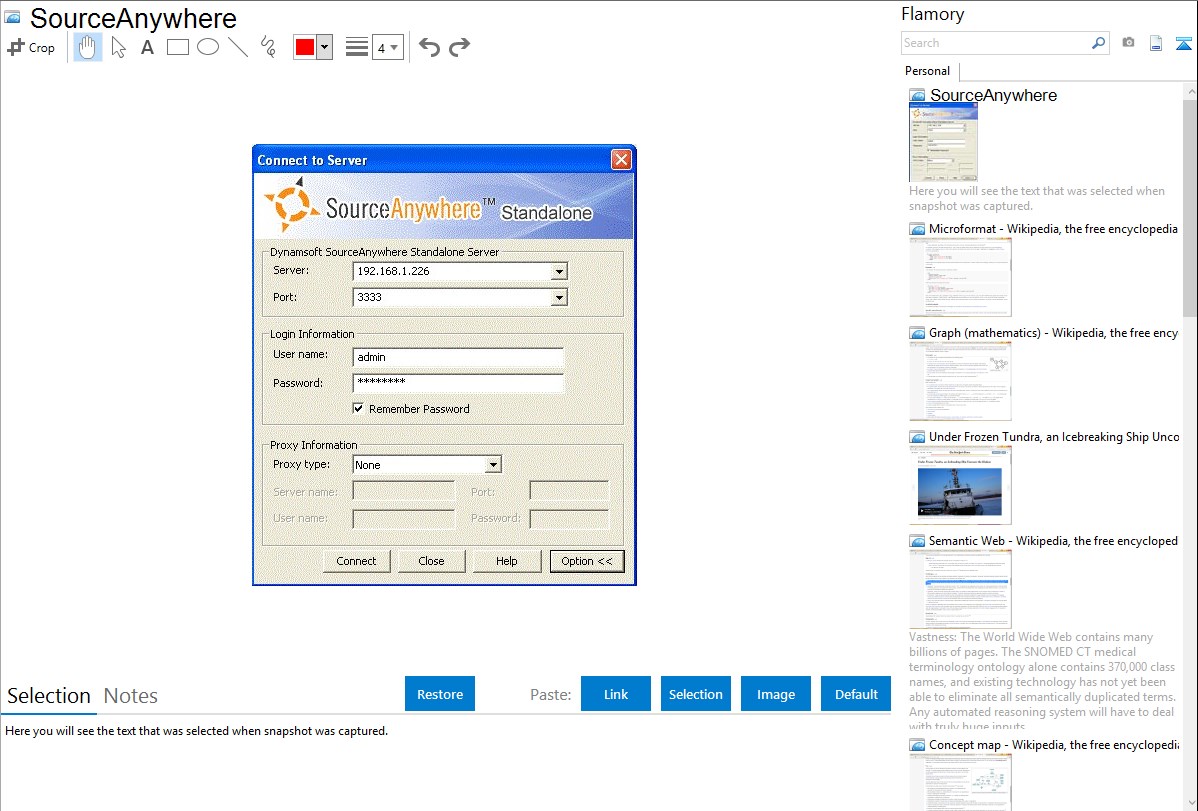The height and width of the screenshot is (811, 1198).
Task: Open the Personal tab
Action: pyautogui.click(x=927, y=71)
